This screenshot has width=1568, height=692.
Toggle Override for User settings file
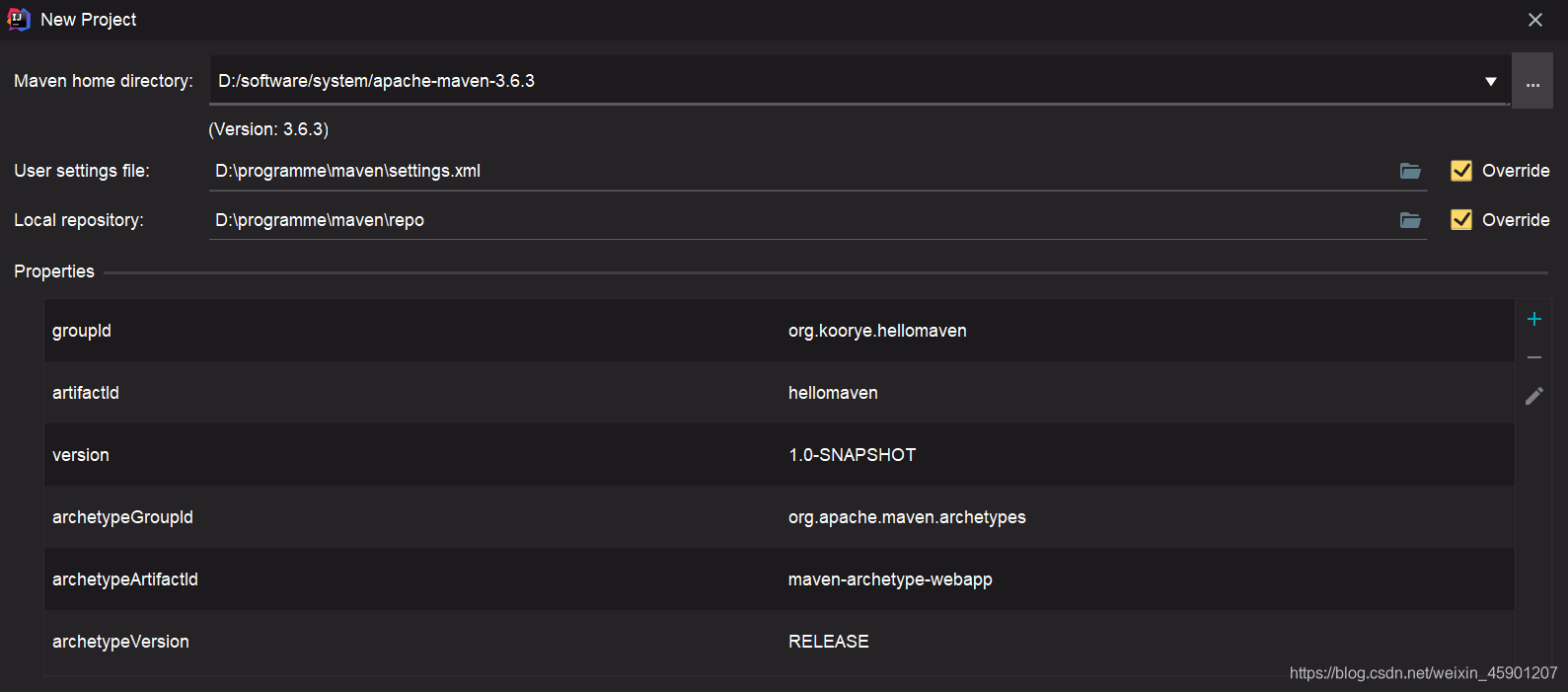tap(1461, 171)
